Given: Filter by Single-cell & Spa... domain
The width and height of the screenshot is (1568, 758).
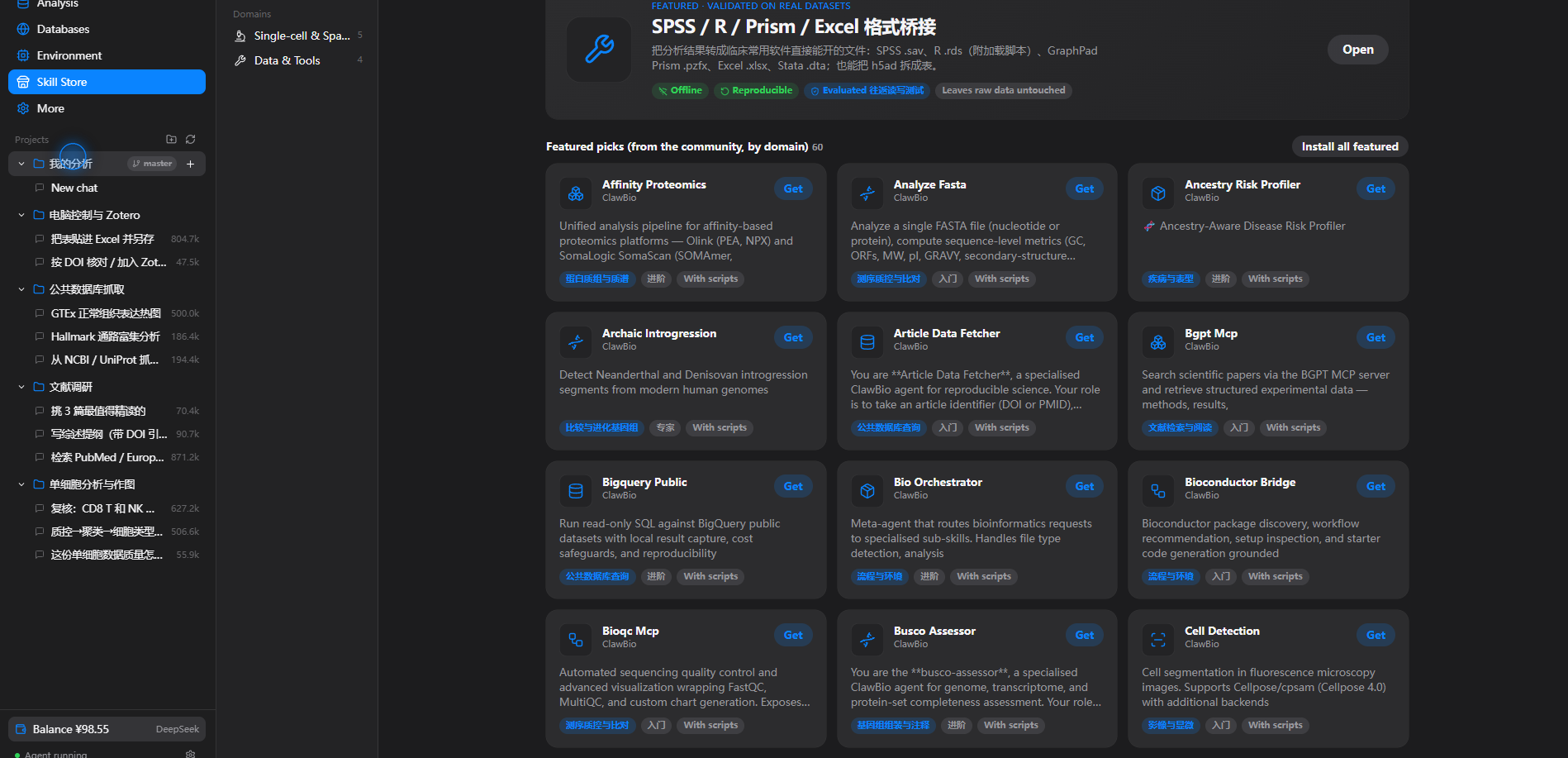Looking at the screenshot, I should coord(297,36).
